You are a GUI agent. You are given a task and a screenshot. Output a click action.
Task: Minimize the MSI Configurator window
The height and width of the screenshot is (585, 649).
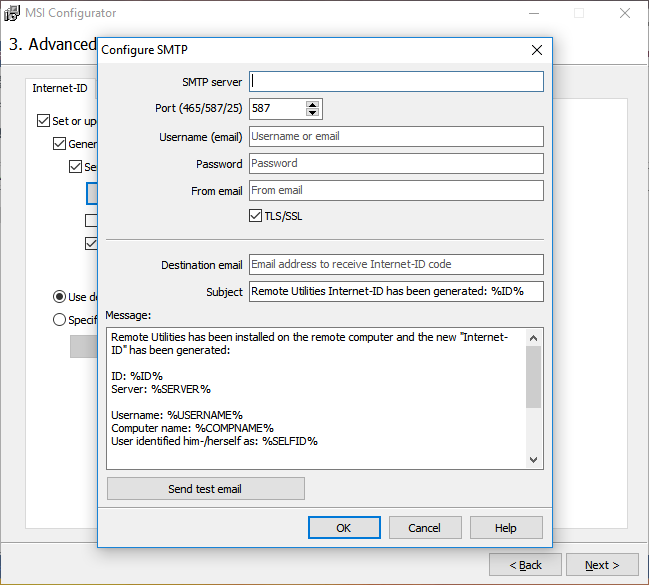tap(534, 13)
